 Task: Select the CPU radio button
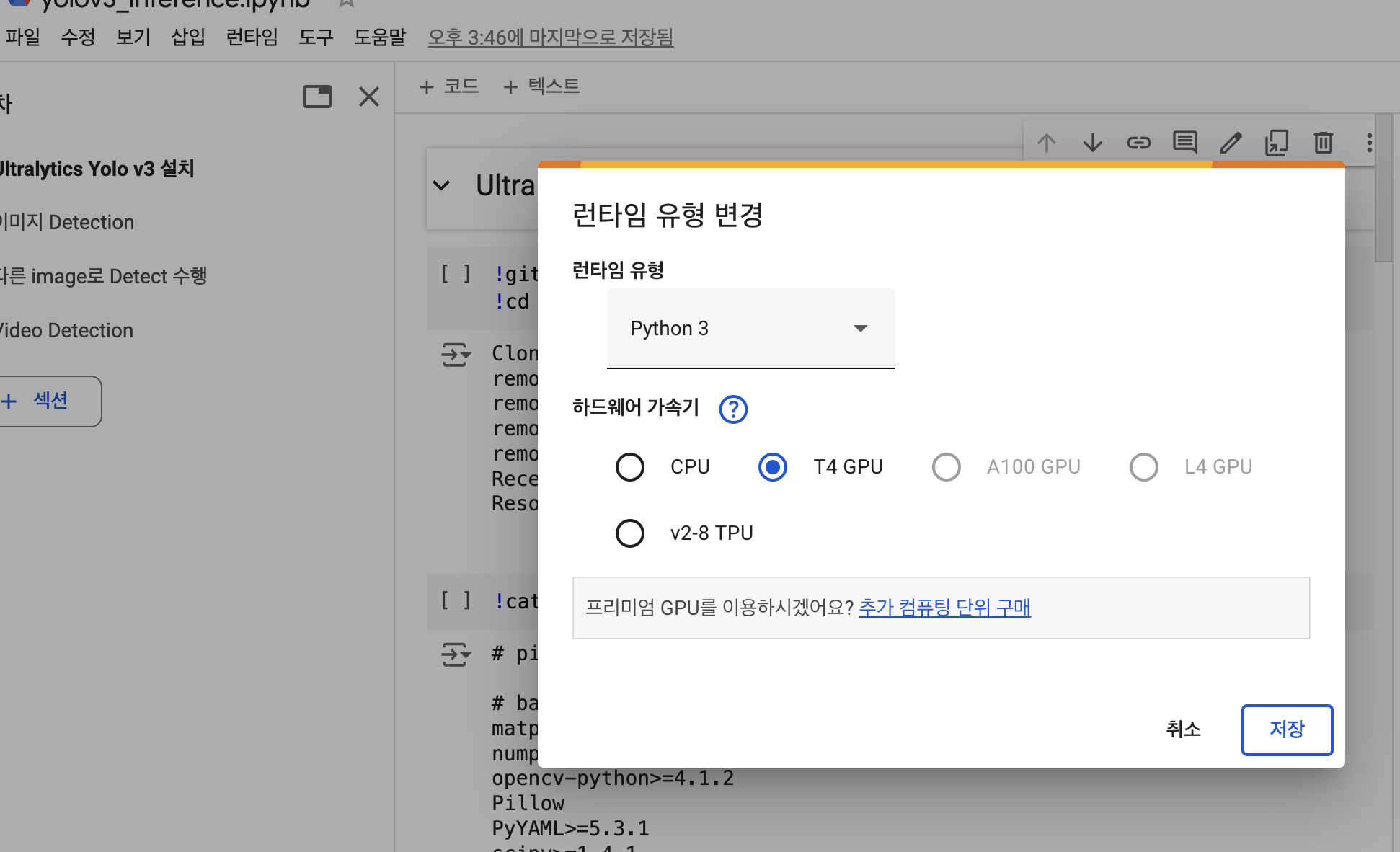[630, 467]
